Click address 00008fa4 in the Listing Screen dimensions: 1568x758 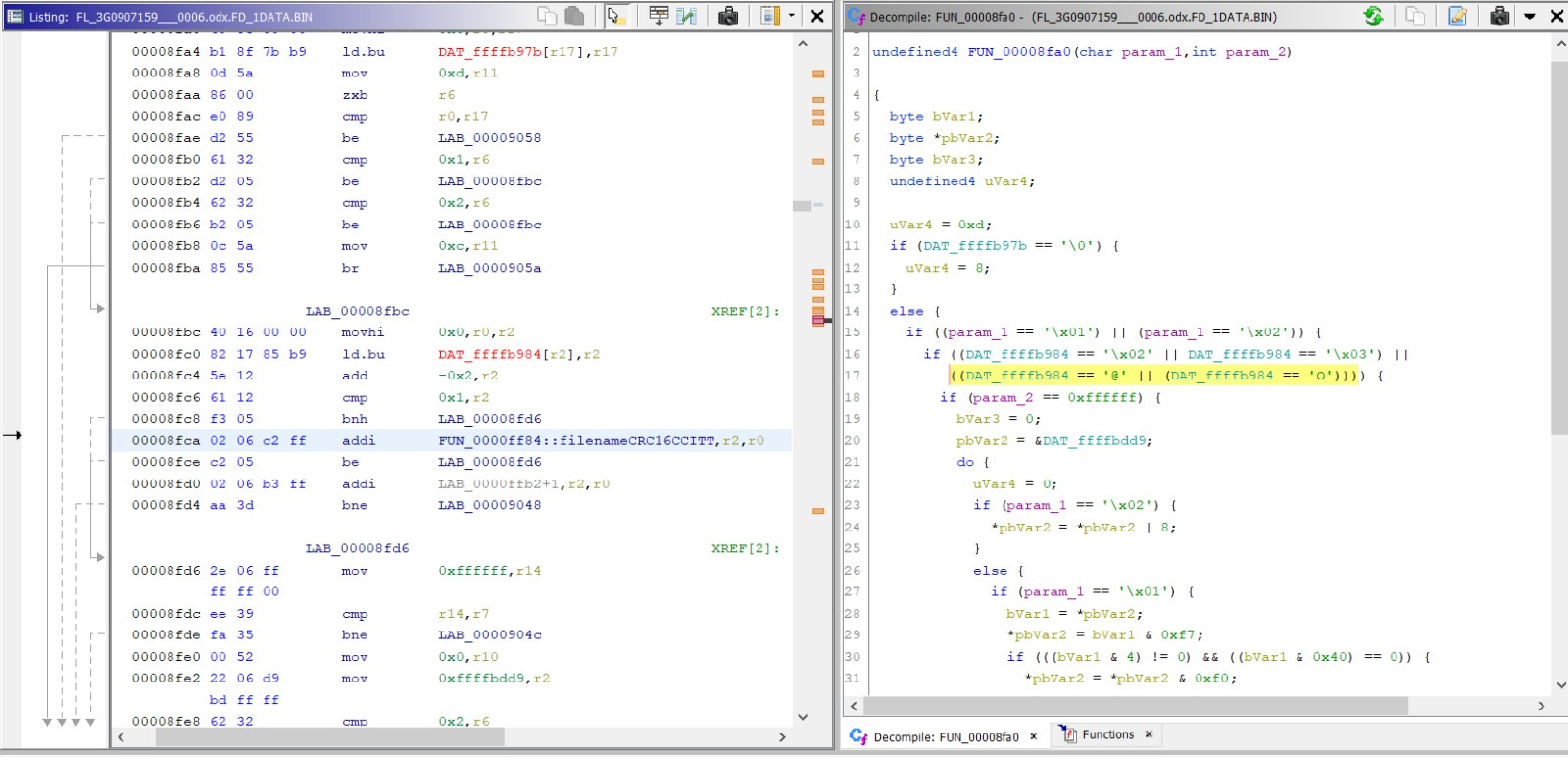pos(166,52)
